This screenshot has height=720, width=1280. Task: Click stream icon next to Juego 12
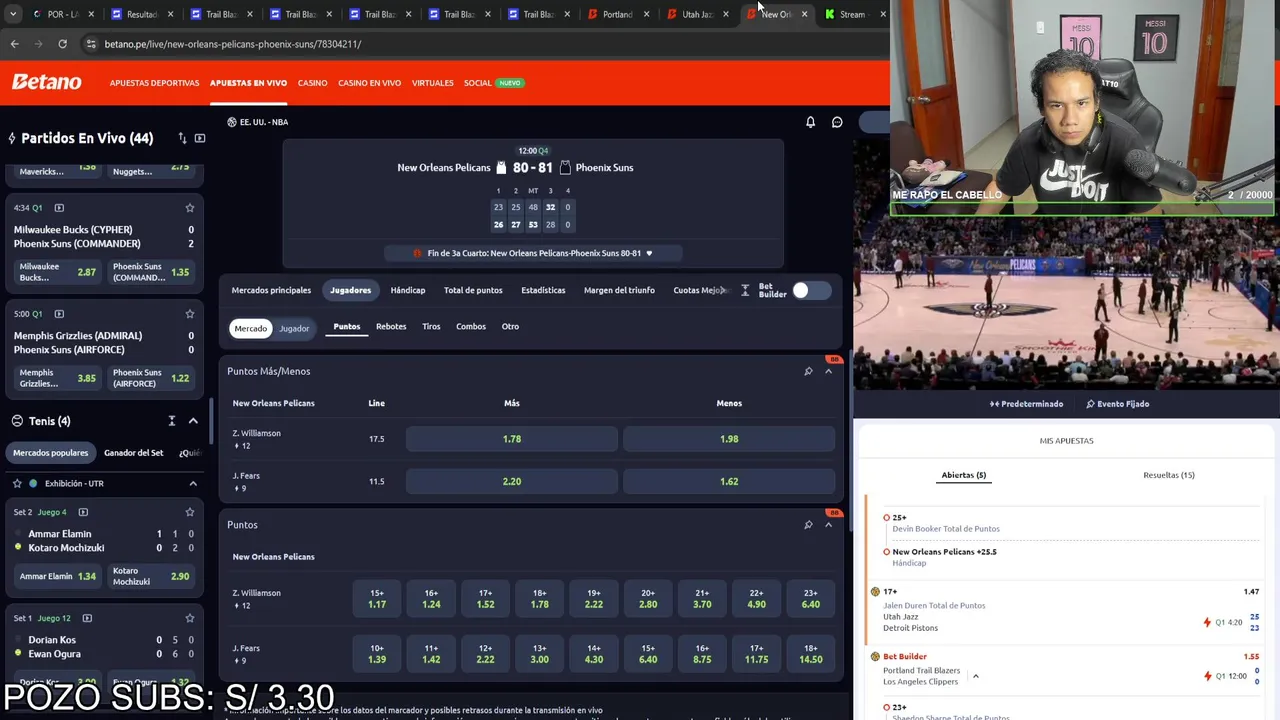point(87,618)
